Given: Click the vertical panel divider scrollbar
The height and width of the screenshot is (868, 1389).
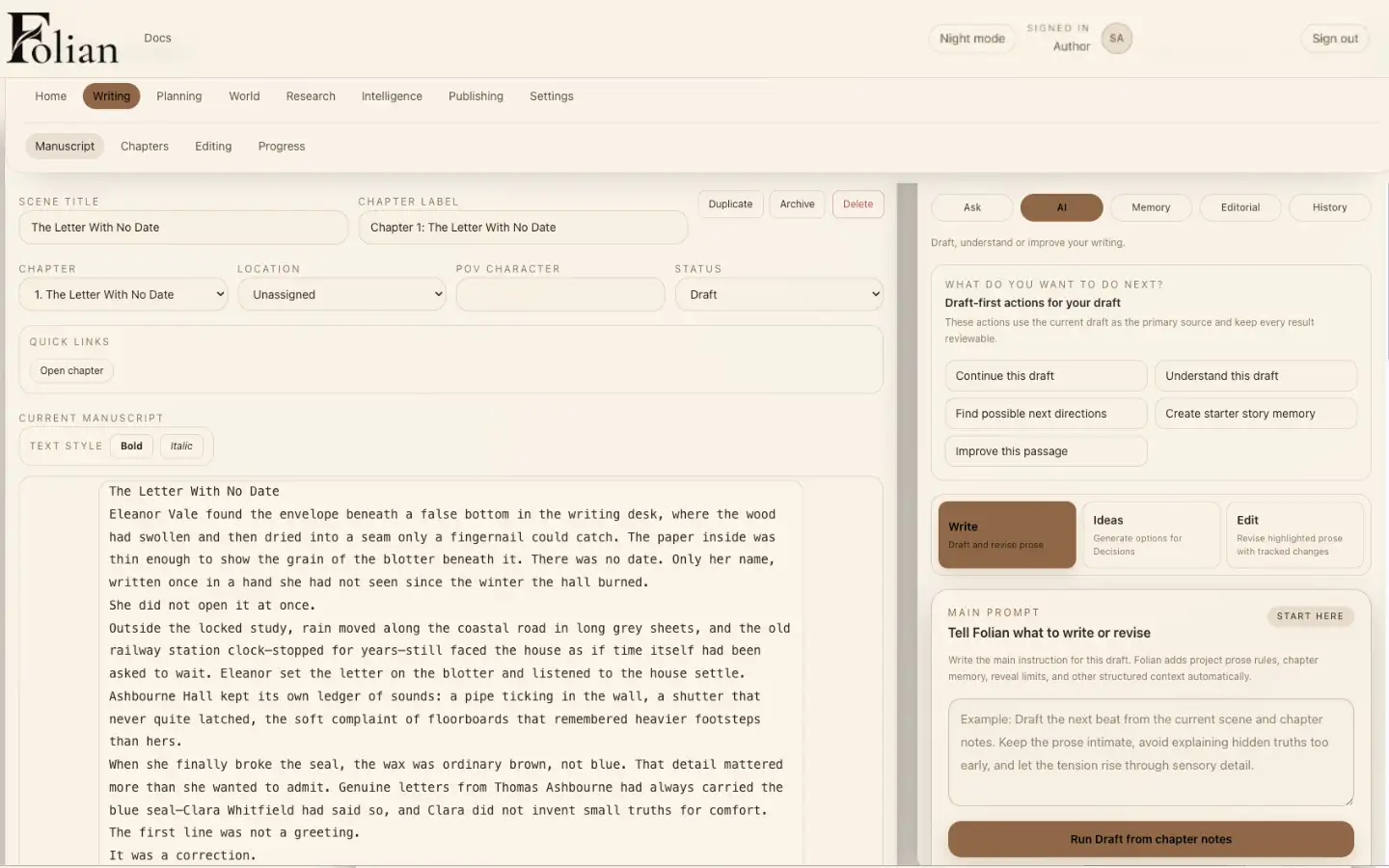Looking at the screenshot, I should click(x=907, y=525).
